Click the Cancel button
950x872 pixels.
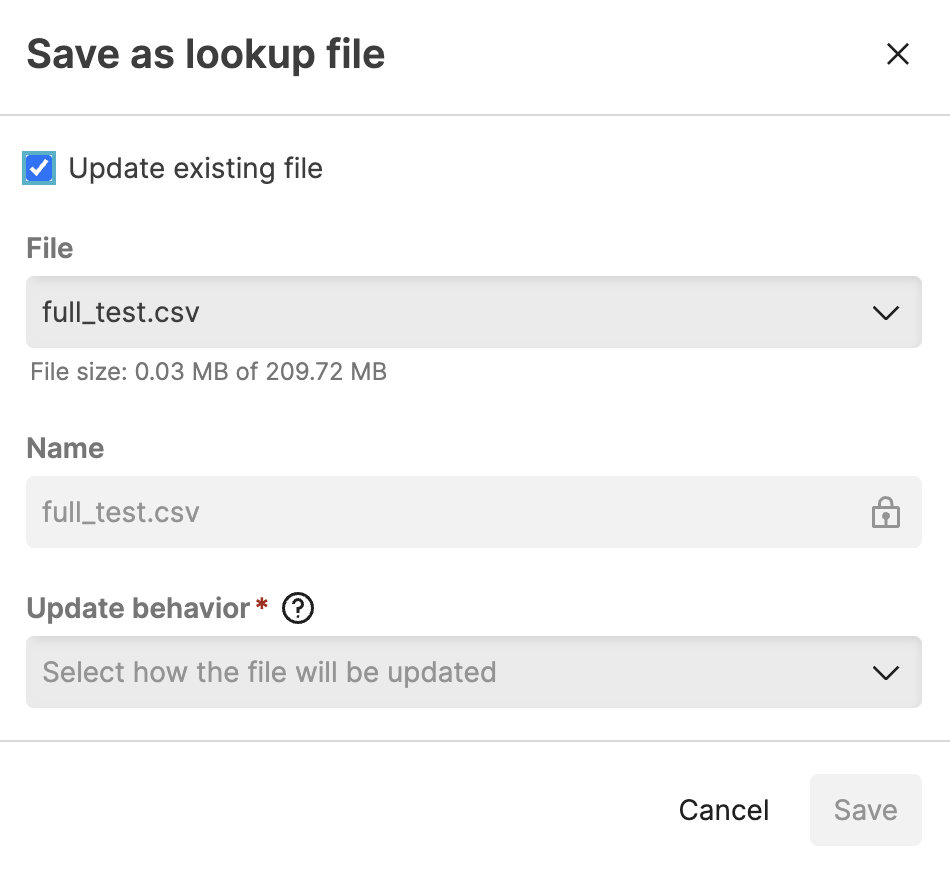tap(723, 810)
